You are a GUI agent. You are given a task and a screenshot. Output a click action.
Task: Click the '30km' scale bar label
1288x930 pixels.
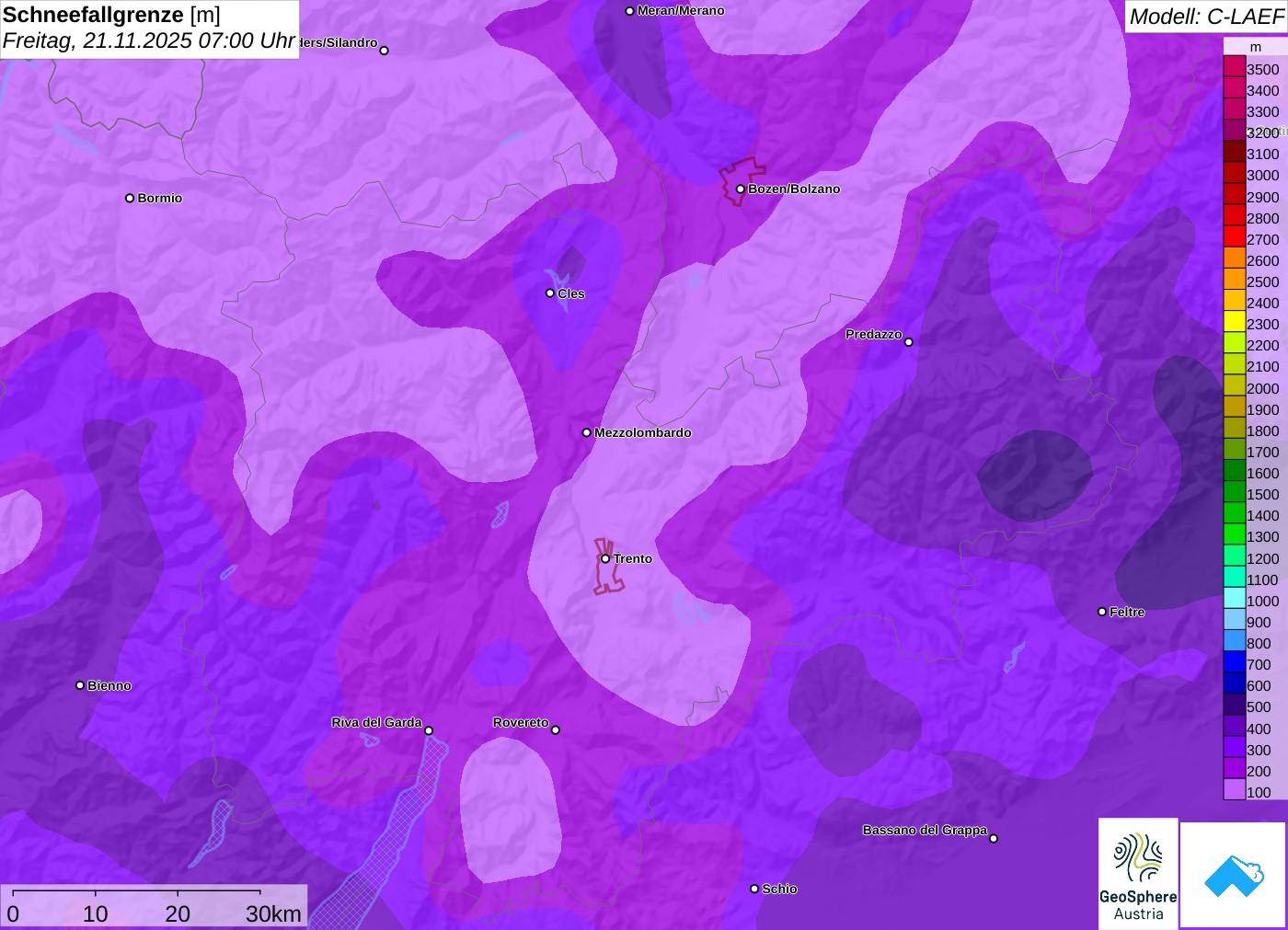pyautogui.click(x=273, y=913)
